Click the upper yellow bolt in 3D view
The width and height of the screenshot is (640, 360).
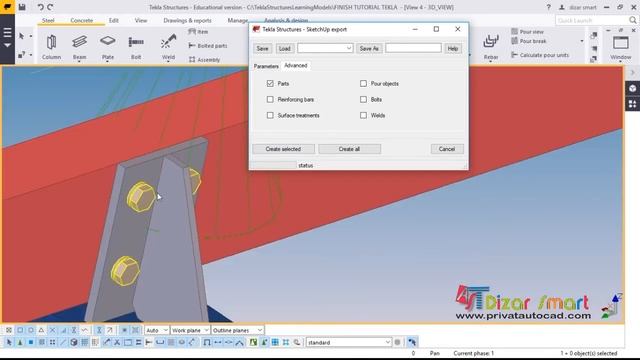[x=140, y=197]
